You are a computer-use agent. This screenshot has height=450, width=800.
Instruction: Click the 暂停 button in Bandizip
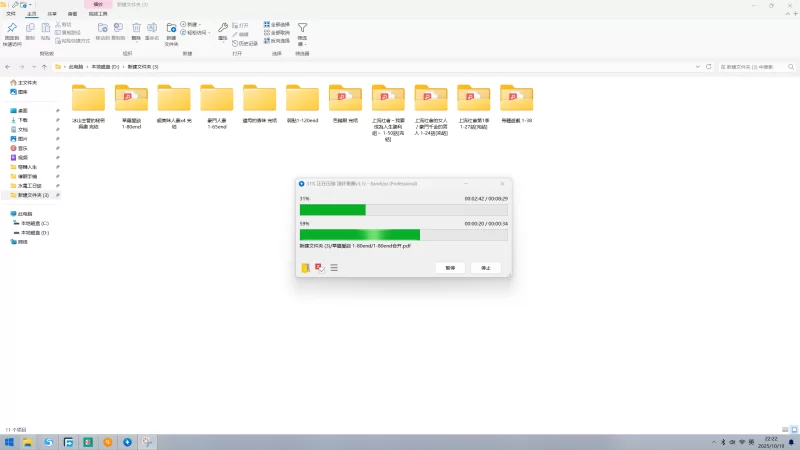[450, 268]
